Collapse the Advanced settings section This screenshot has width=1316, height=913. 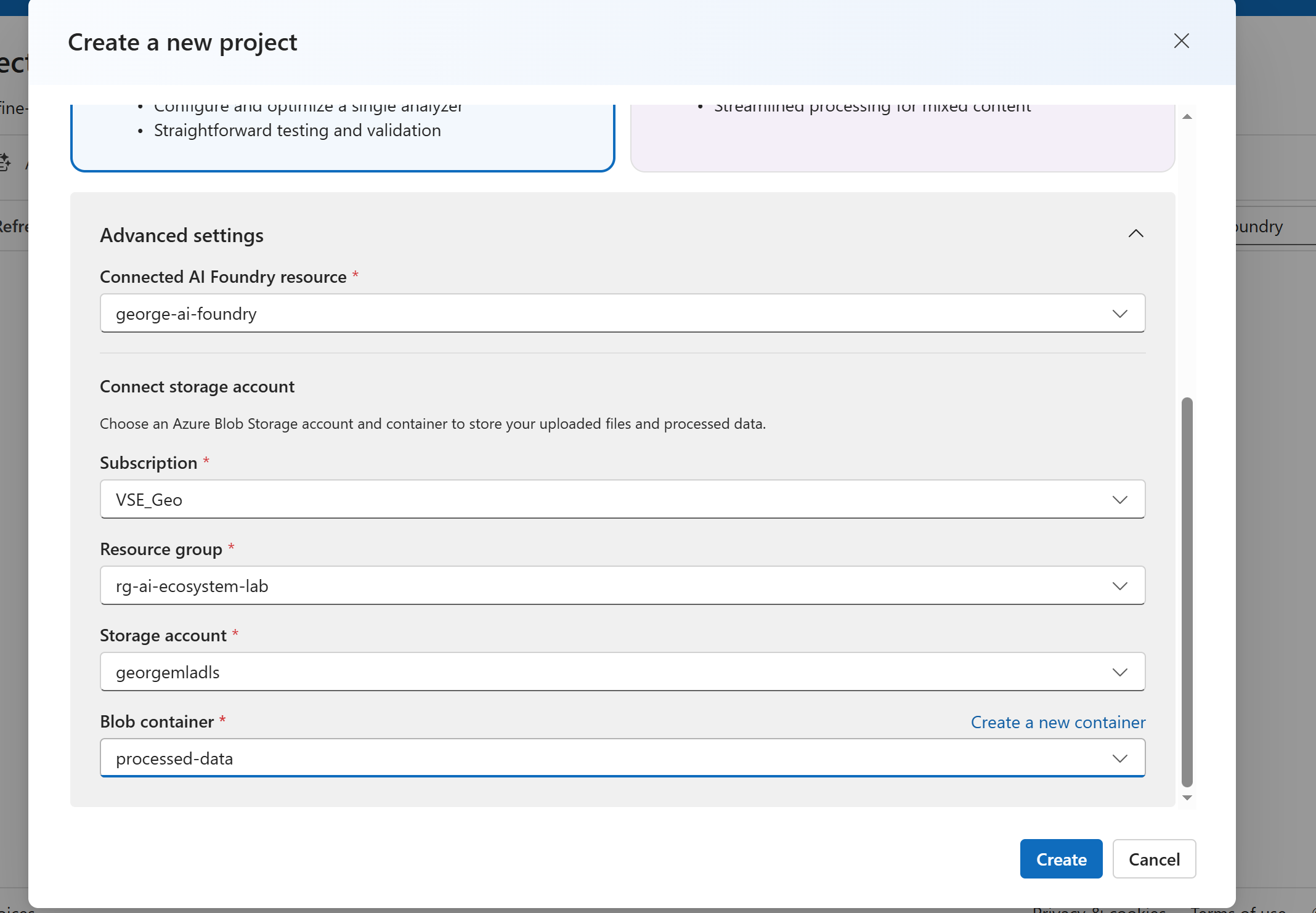pos(1135,233)
